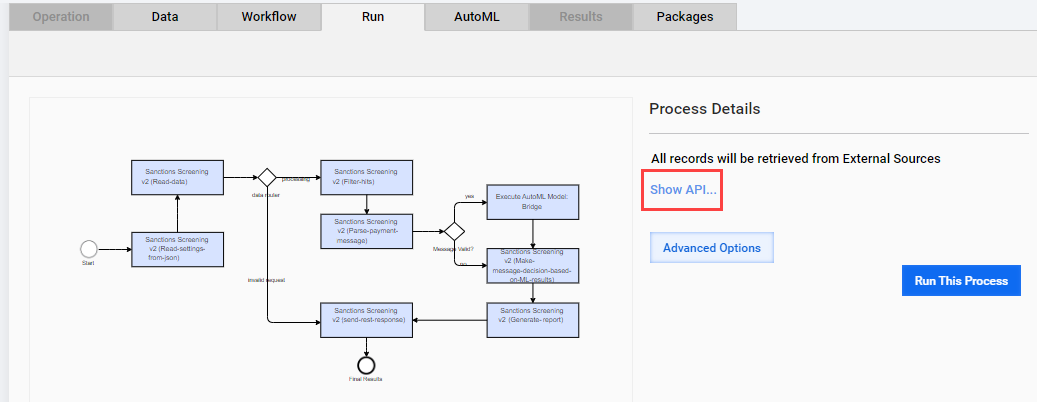Select the Final Results end circle
The height and width of the screenshot is (402, 1037).
click(x=366, y=365)
